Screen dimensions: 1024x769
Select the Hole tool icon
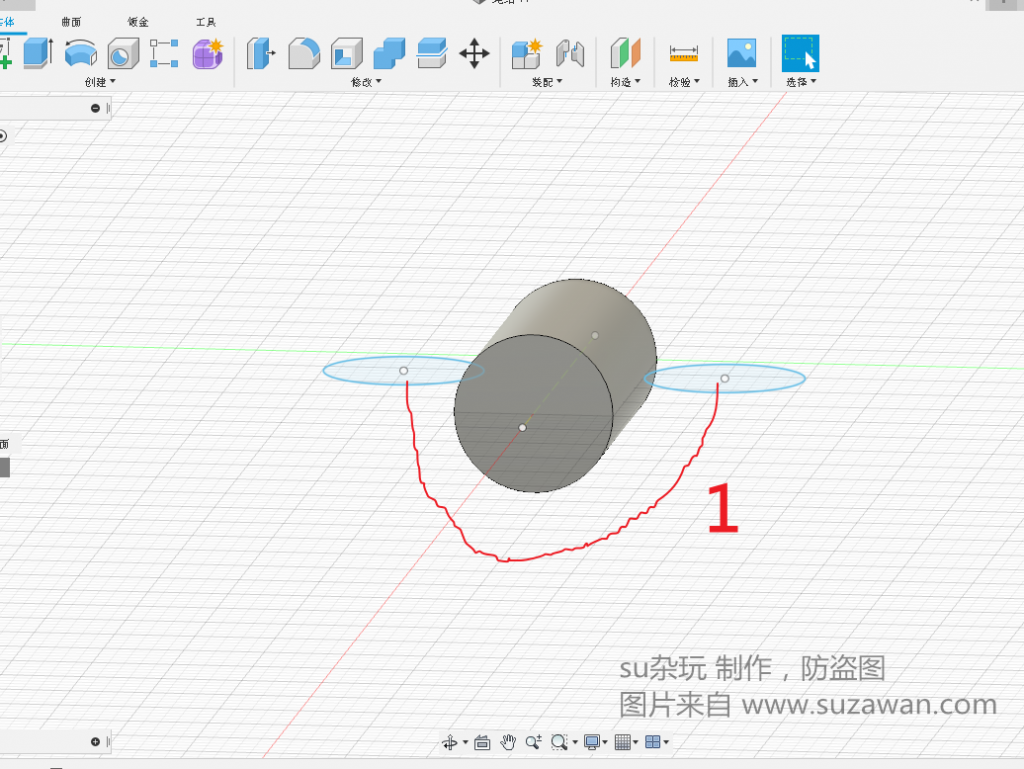pos(123,54)
